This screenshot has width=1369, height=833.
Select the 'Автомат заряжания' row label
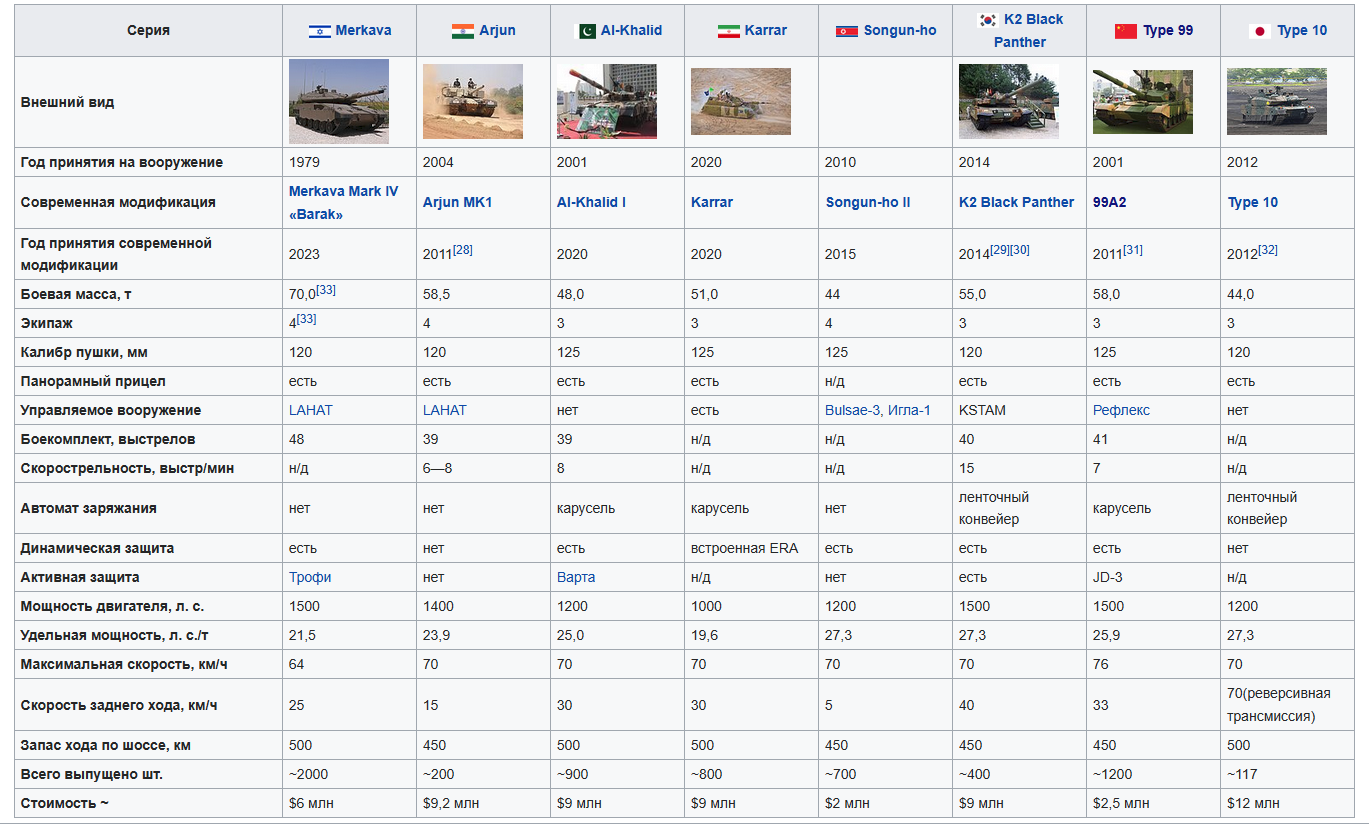[x=148, y=508]
